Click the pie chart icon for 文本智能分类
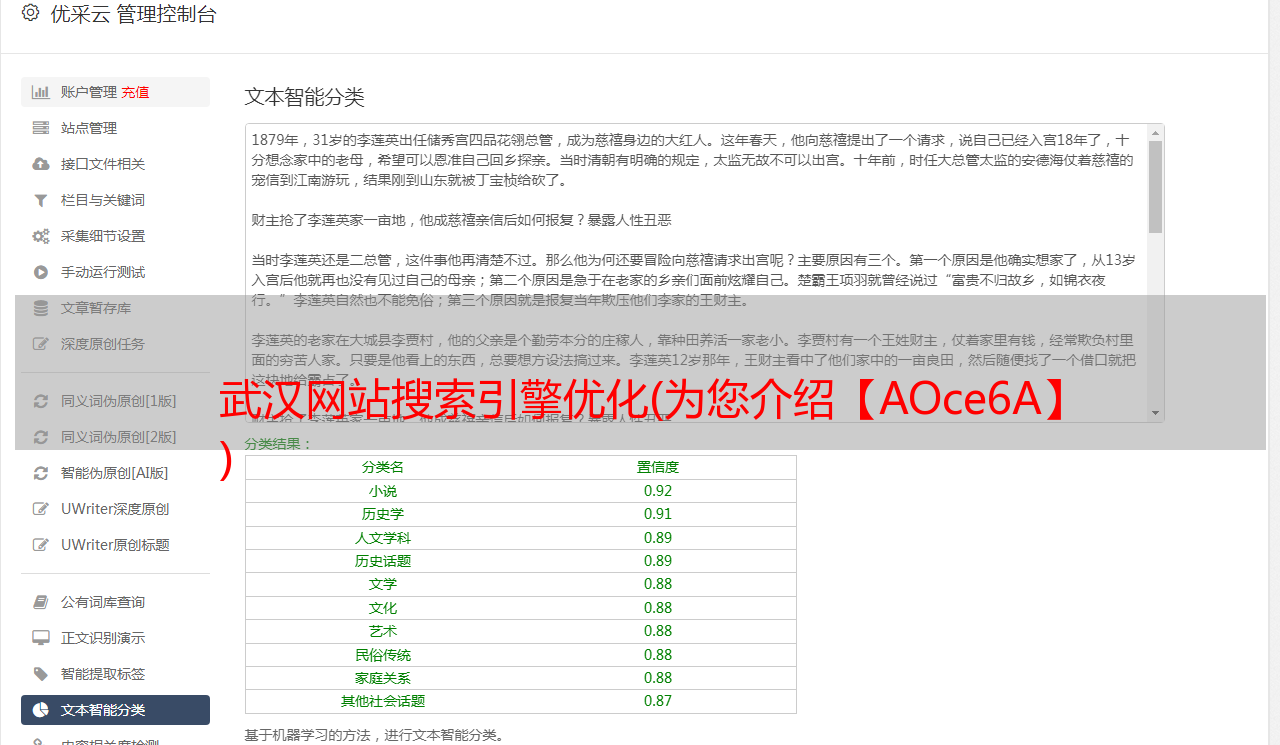 pyautogui.click(x=40, y=710)
